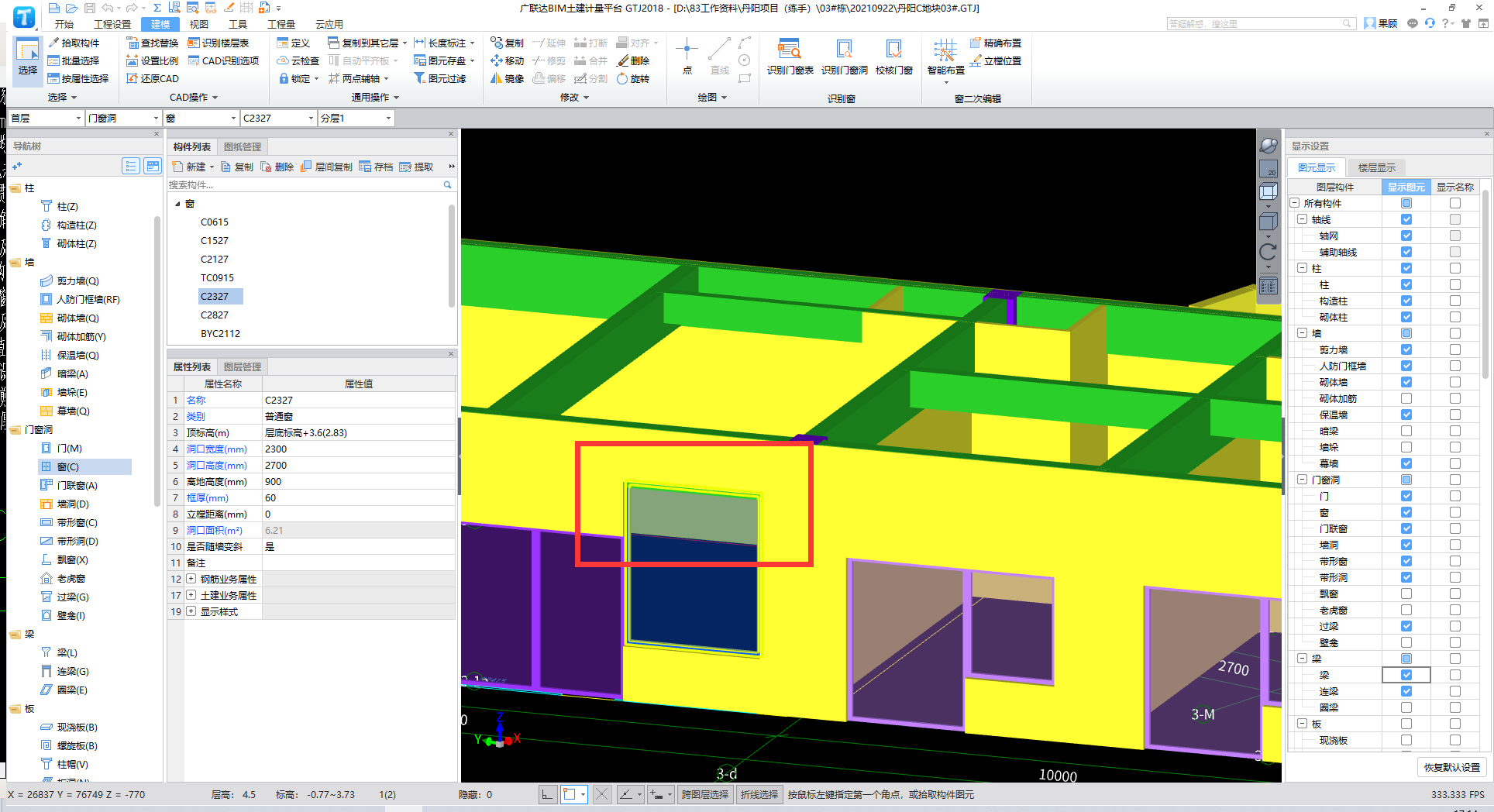Click 校核门窗 verify doors and windows
Image resolution: width=1494 pixels, height=812 pixels.
(x=893, y=57)
